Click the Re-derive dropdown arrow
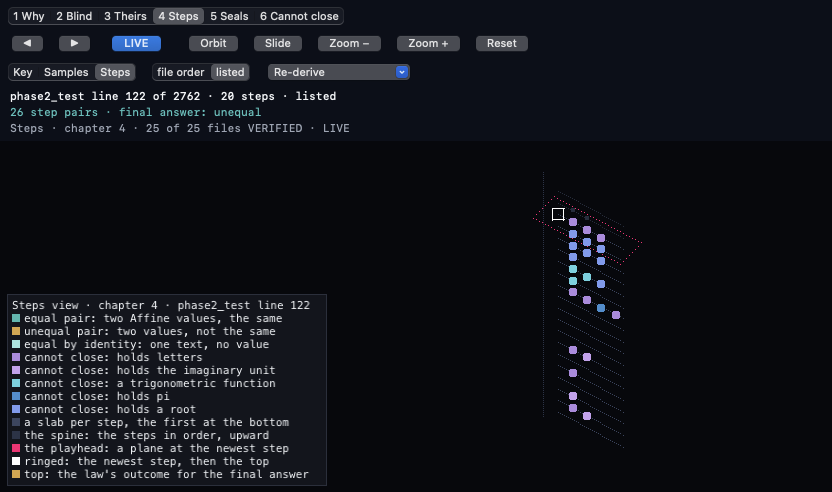This screenshot has height=492, width=832. [402, 72]
